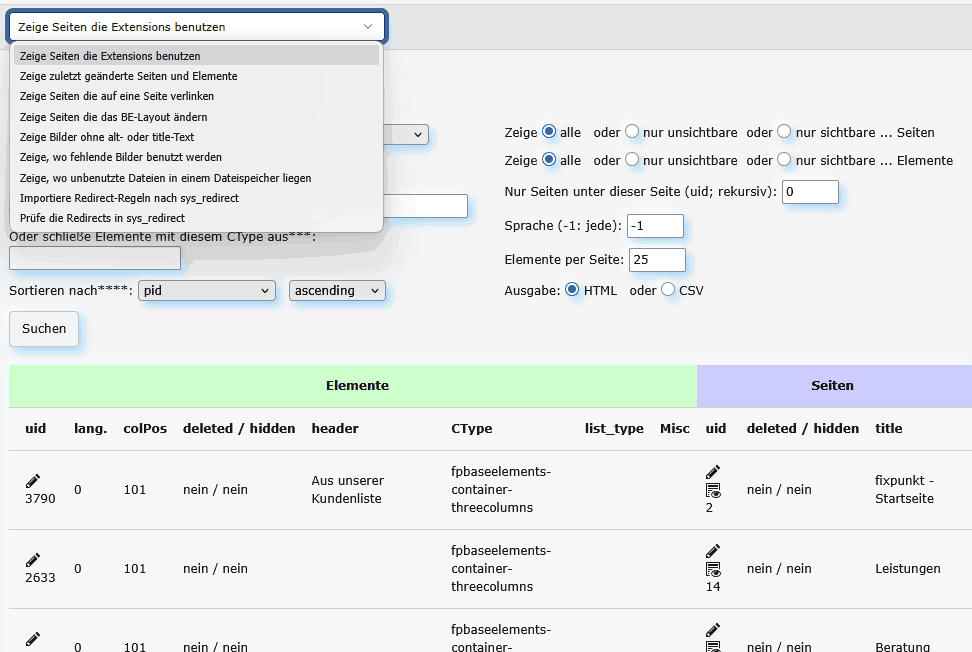
Task: Click the Misc column header
Action: tap(674, 428)
